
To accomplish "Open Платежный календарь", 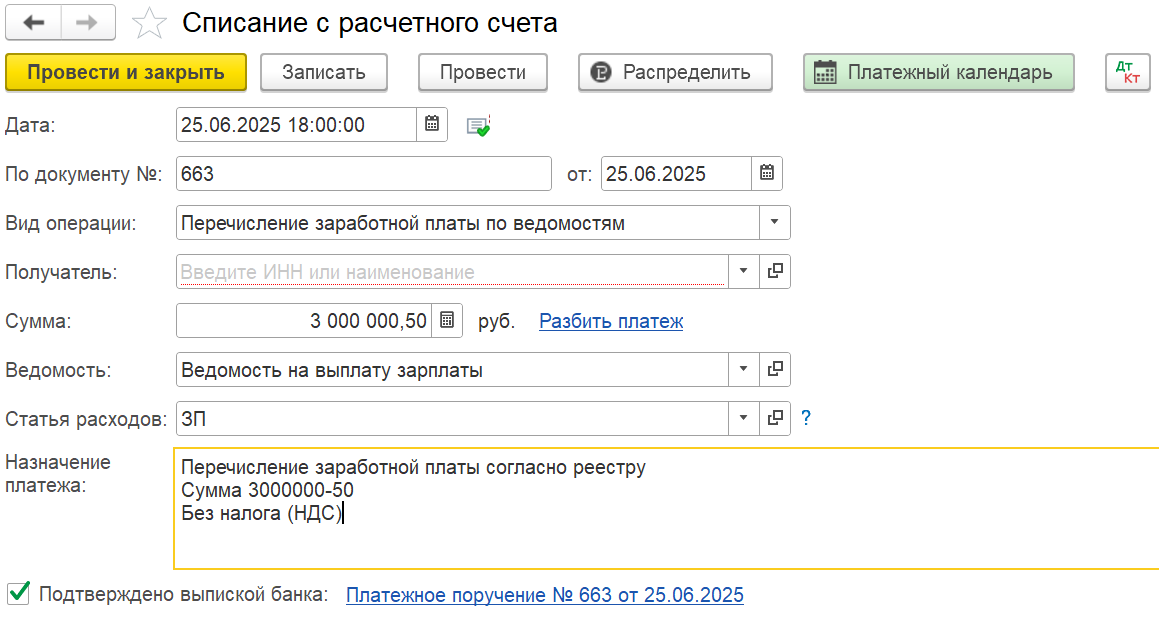I will click(939, 72).
